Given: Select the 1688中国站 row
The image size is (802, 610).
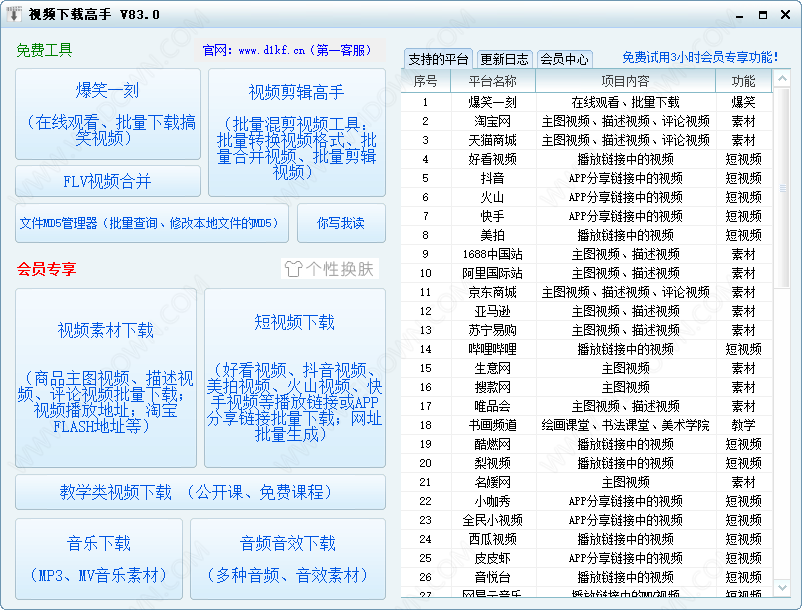Looking at the screenshot, I should click(587, 254).
